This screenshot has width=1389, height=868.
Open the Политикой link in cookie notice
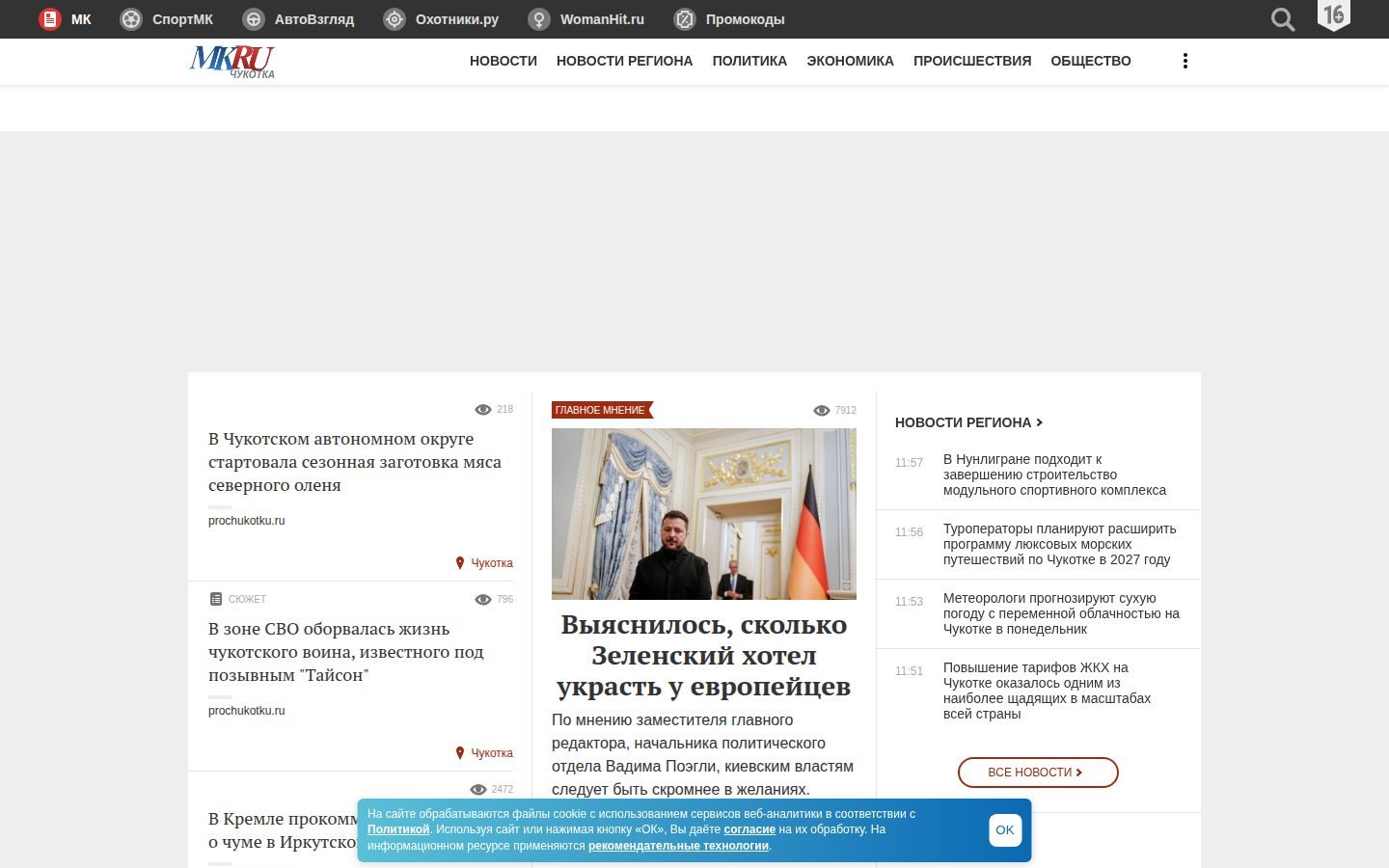pos(398,829)
